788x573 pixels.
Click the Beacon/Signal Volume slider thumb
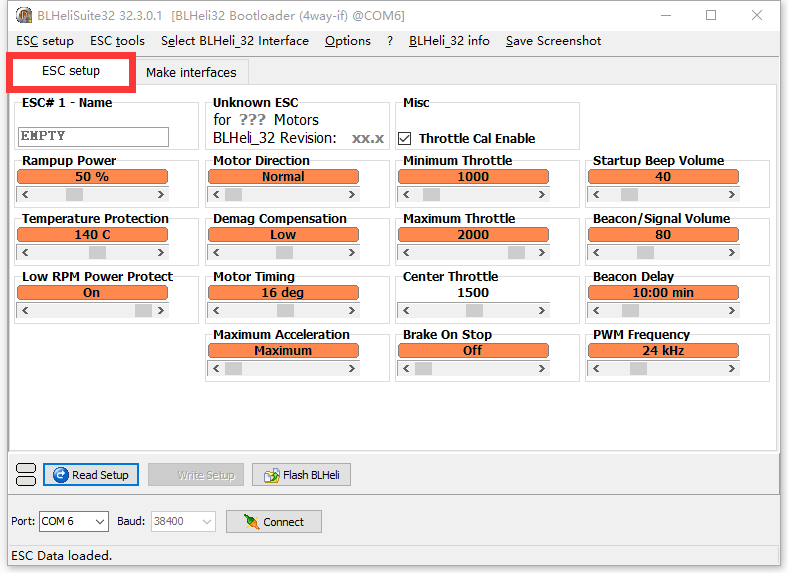click(645, 252)
